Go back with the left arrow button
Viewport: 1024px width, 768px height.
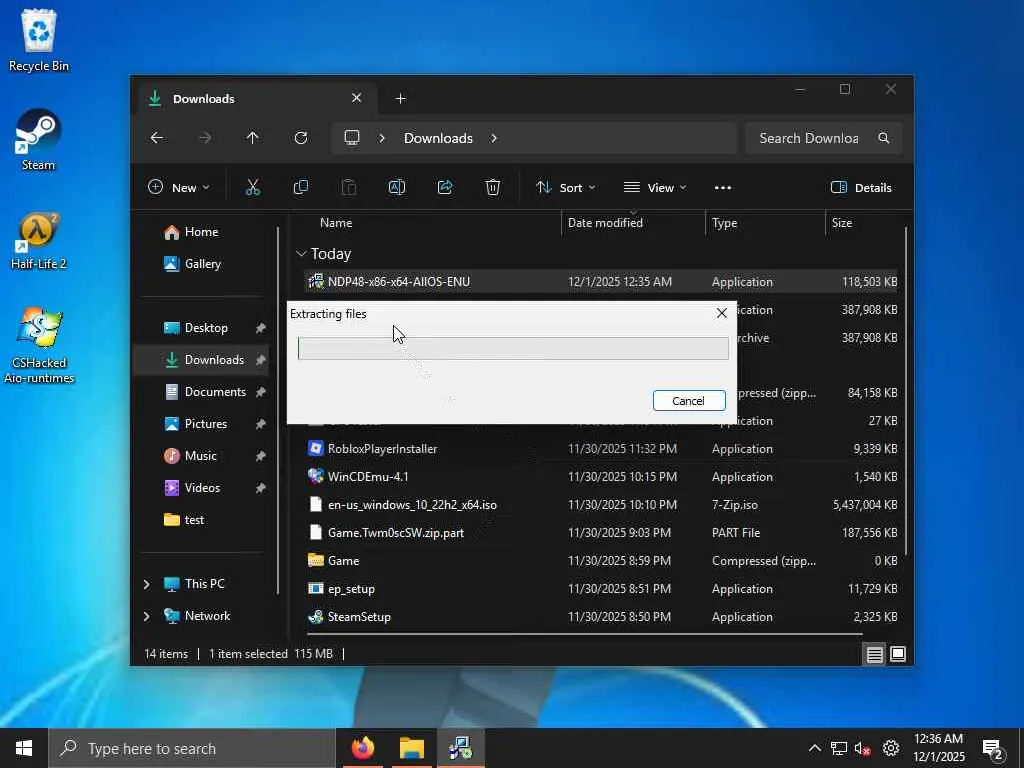coord(157,138)
